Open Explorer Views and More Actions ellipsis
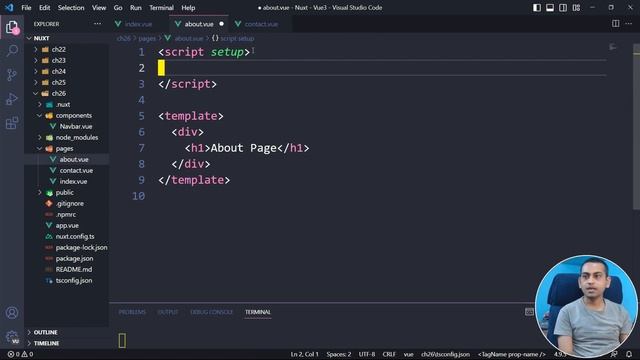 tap(97, 24)
